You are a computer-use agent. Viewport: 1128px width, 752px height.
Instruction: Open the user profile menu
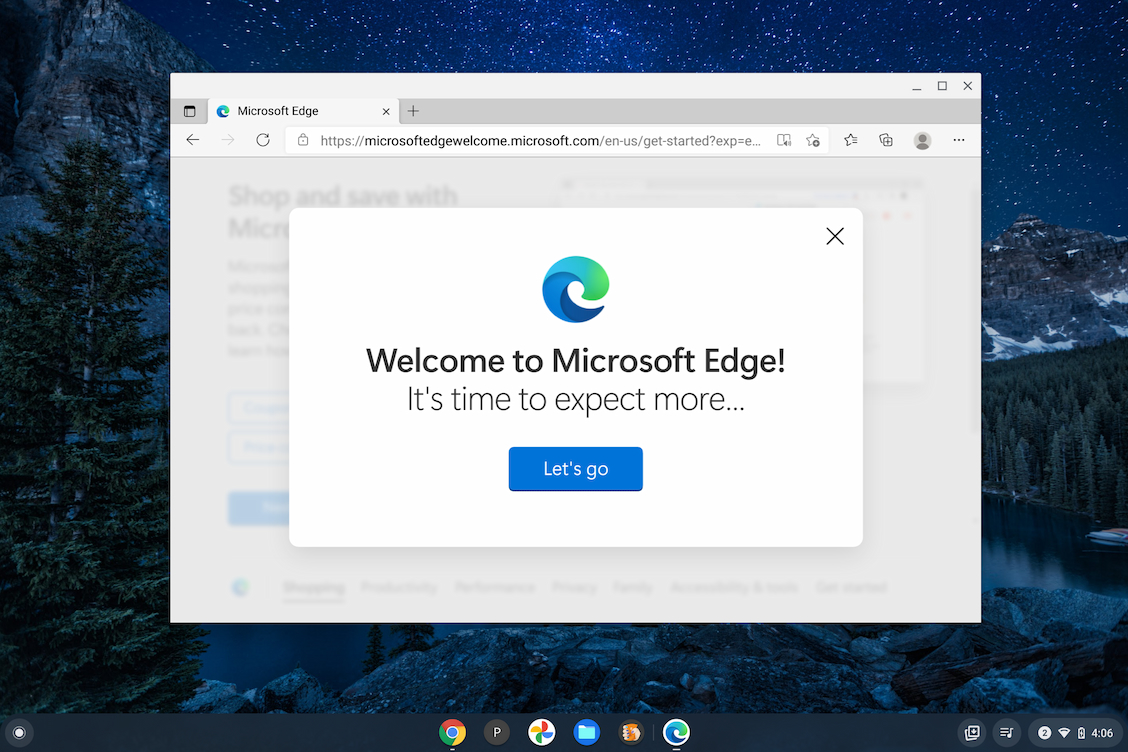coord(922,140)
